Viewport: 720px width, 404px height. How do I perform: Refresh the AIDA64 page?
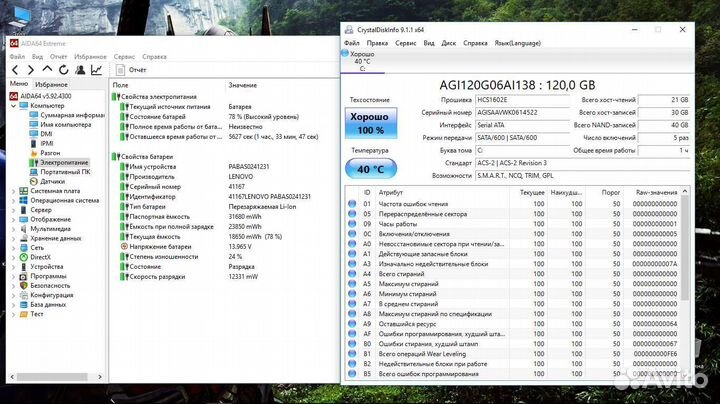[x=63, y=70]
